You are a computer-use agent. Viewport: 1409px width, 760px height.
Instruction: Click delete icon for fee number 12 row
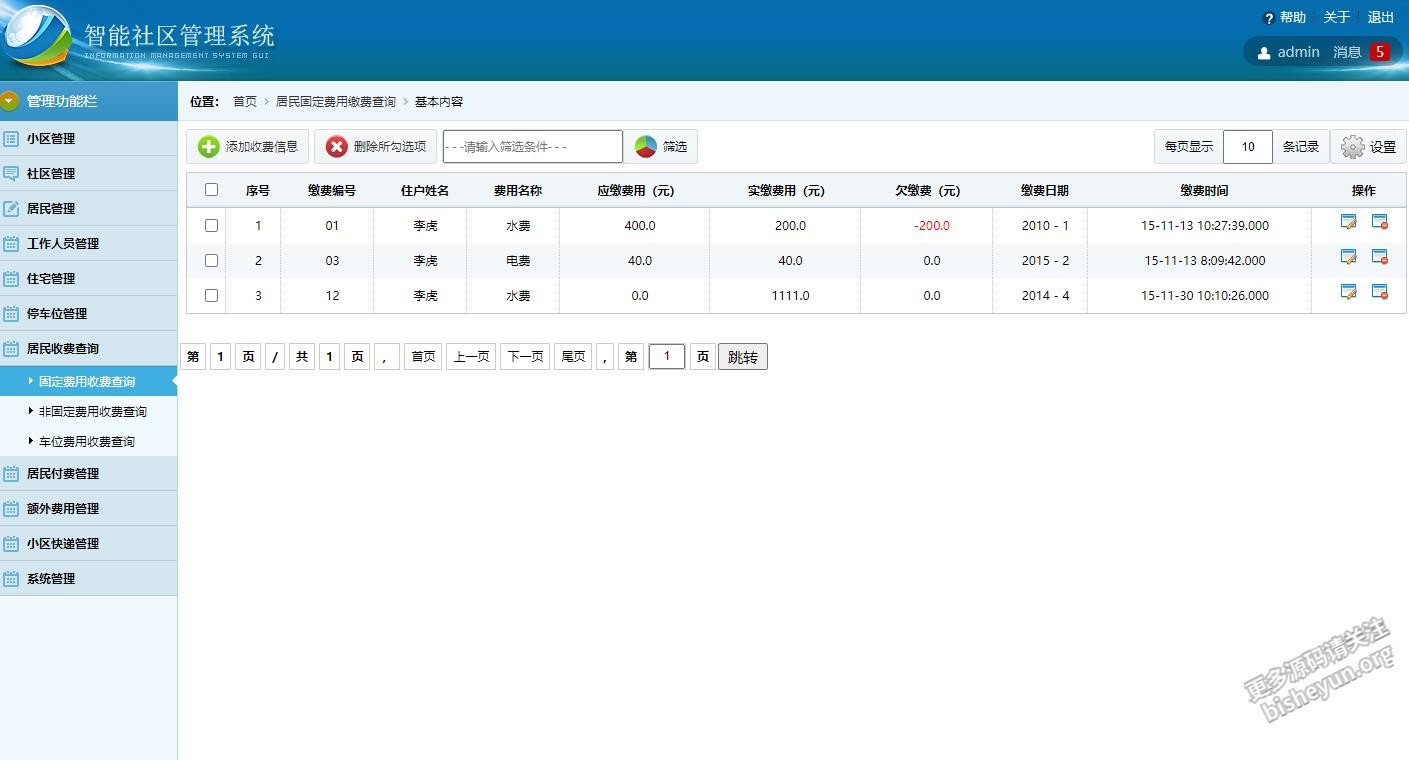coord(1380,292)
